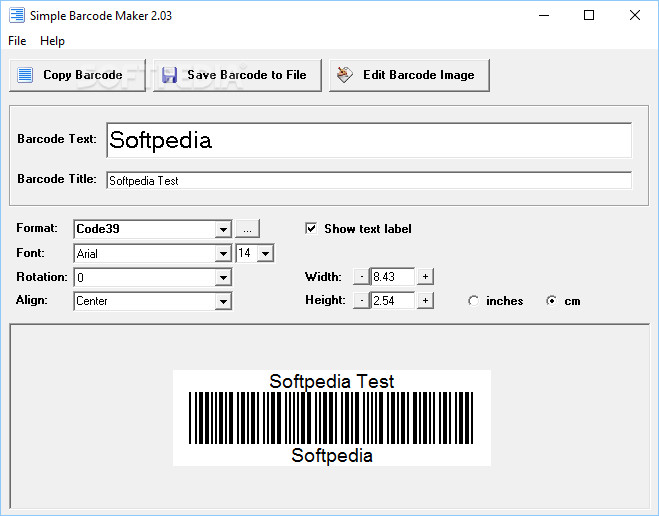Decrease Height with the minus button
Image resolution: width=659 pixels, height=516 pixels.
tap(361, 300)
